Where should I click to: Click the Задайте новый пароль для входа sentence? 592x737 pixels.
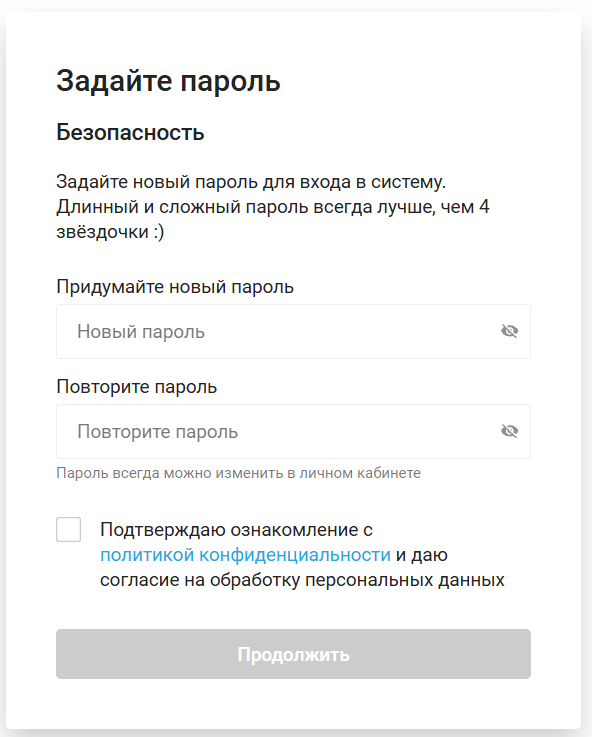point(251,182)
